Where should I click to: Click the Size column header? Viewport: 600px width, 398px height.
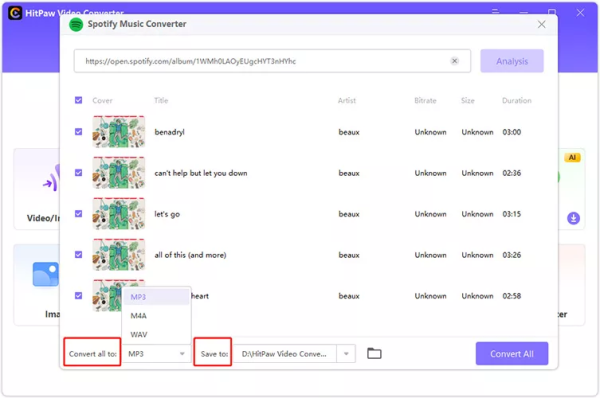[468, 100]
